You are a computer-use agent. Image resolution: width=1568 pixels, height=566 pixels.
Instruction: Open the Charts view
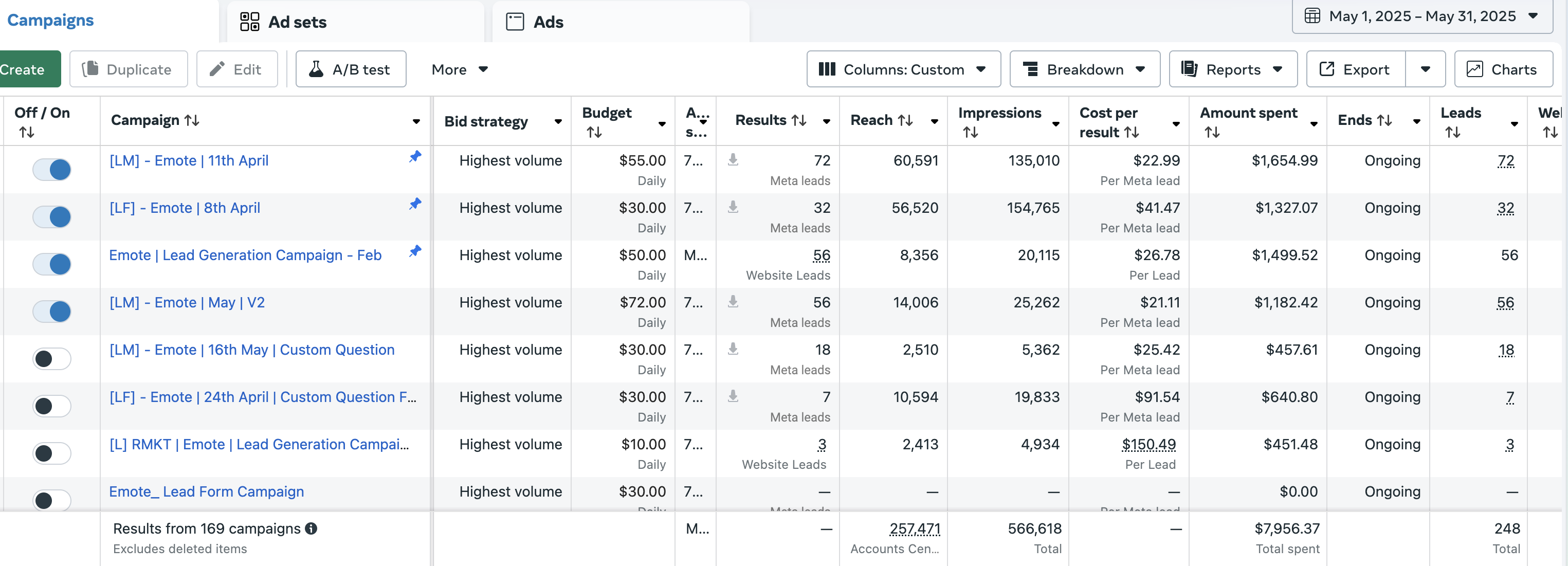(1503, 69)
